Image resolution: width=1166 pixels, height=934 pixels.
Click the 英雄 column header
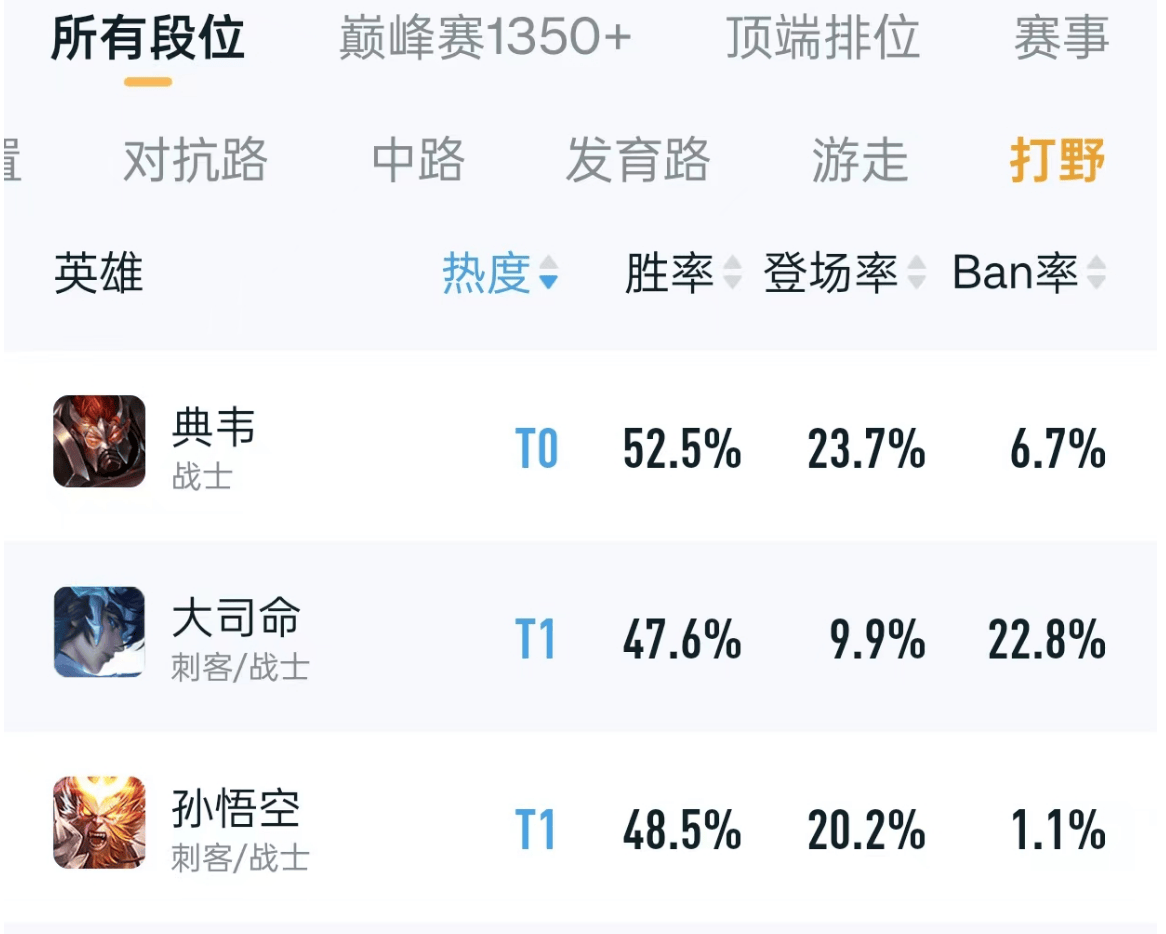click(98, 273)
